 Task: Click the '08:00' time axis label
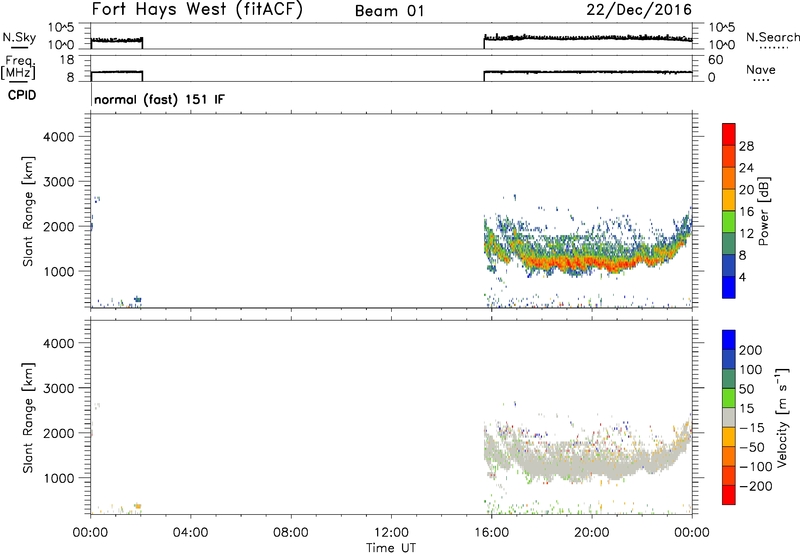[290, 533]
